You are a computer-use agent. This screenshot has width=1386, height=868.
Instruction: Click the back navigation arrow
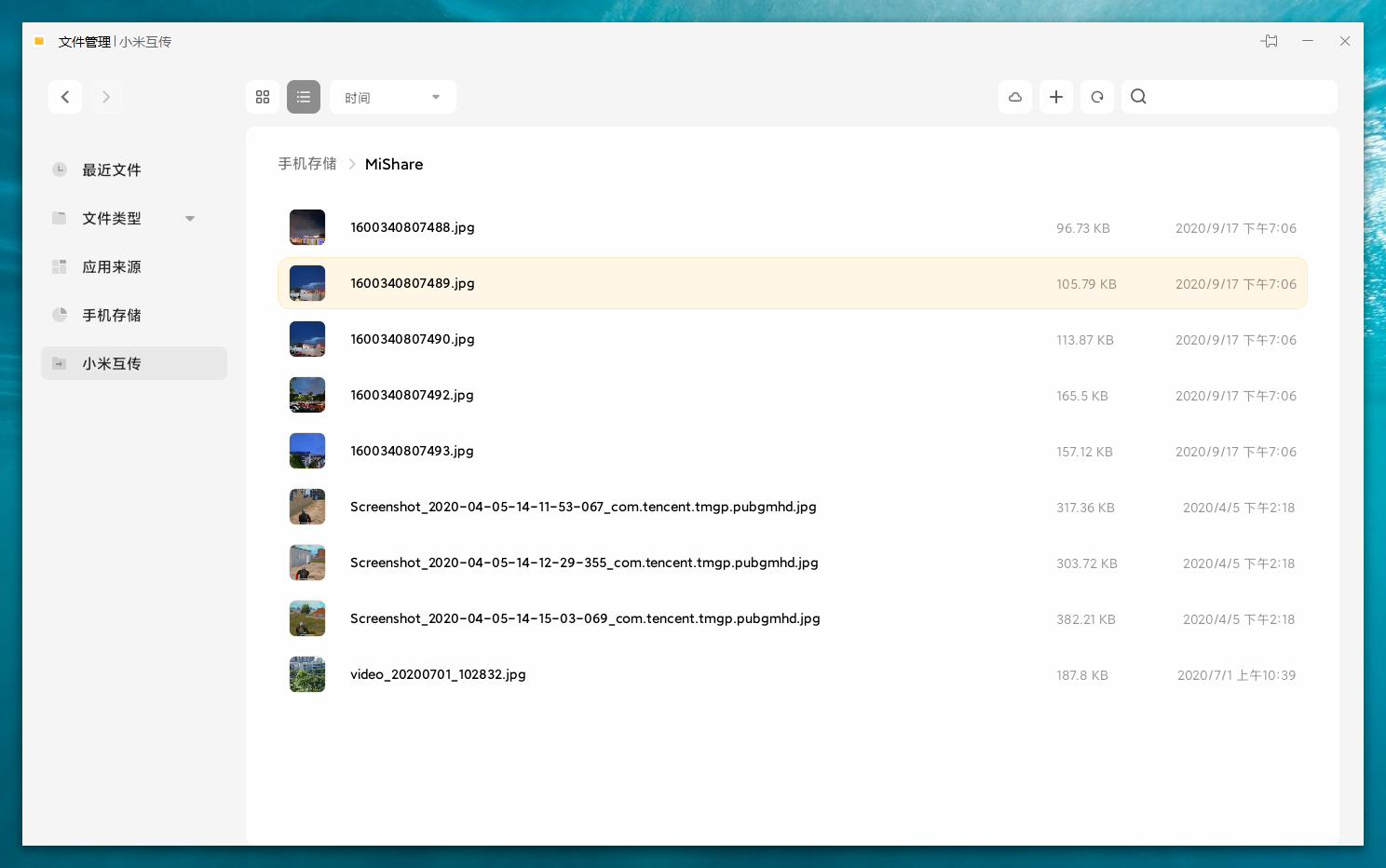[x=65, y=97]
